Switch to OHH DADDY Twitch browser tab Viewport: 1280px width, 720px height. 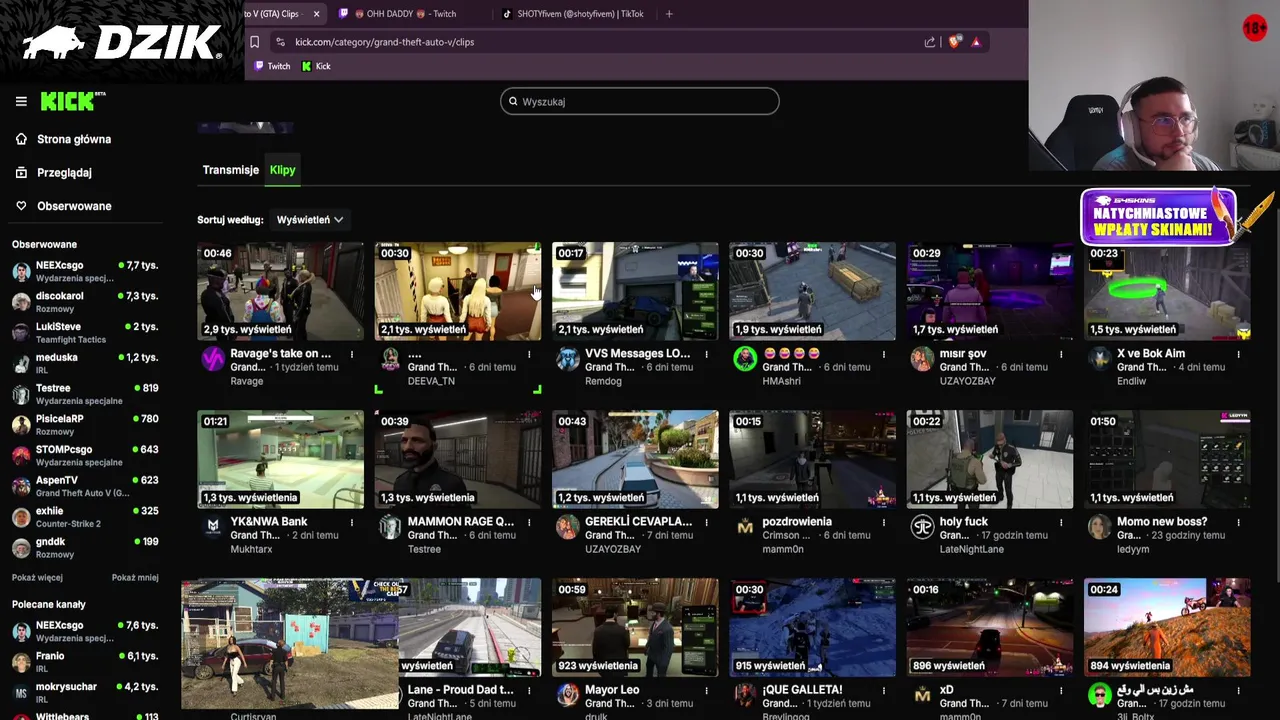410,14
